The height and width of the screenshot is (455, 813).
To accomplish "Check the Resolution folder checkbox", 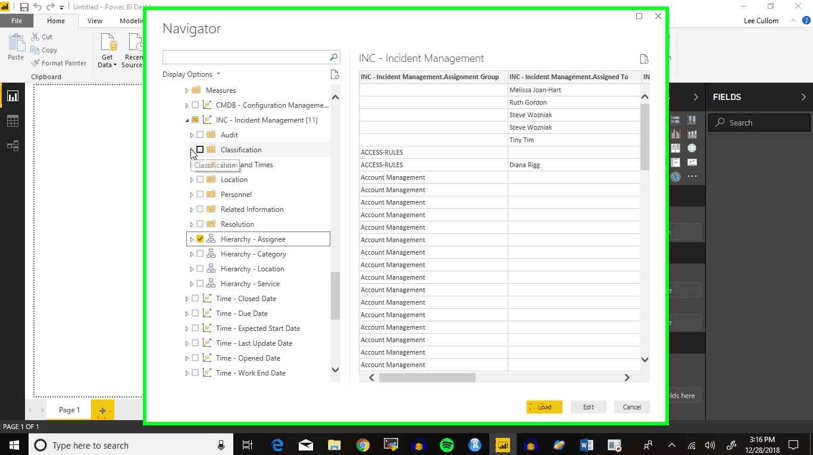I will (200, 224).
